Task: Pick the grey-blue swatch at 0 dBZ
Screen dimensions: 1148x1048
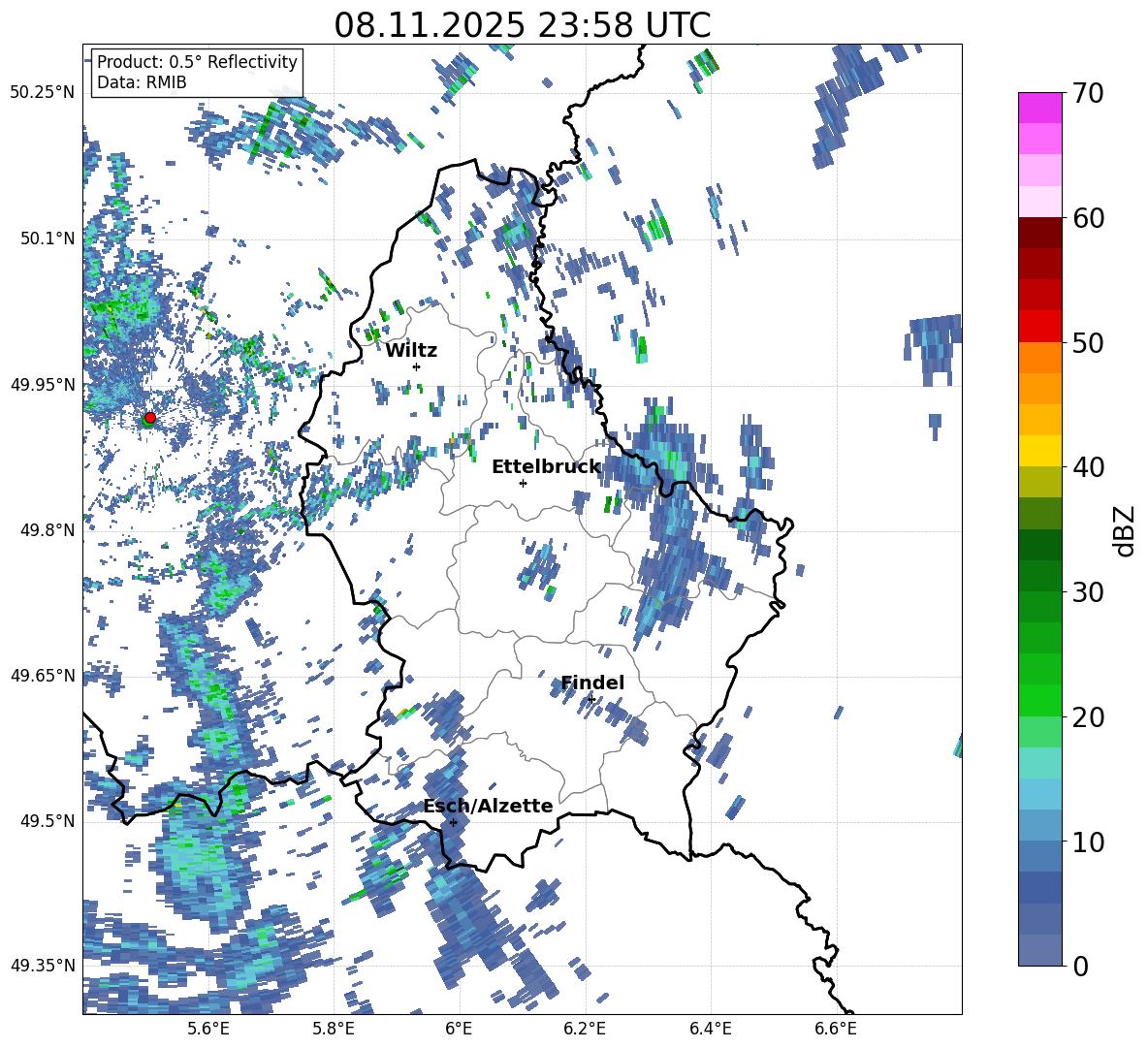Action: (x=1039, y=950)
